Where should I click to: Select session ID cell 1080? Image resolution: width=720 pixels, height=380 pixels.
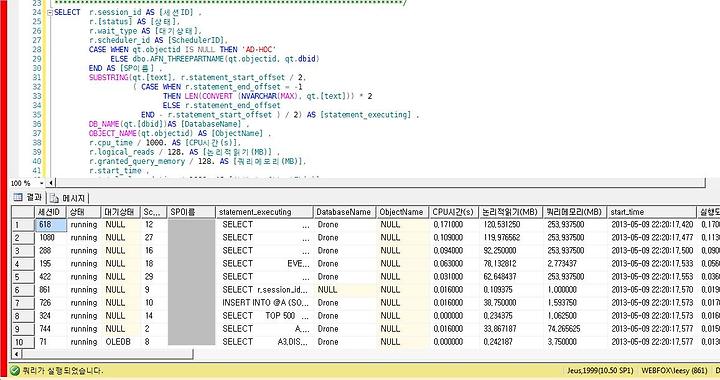51,237
